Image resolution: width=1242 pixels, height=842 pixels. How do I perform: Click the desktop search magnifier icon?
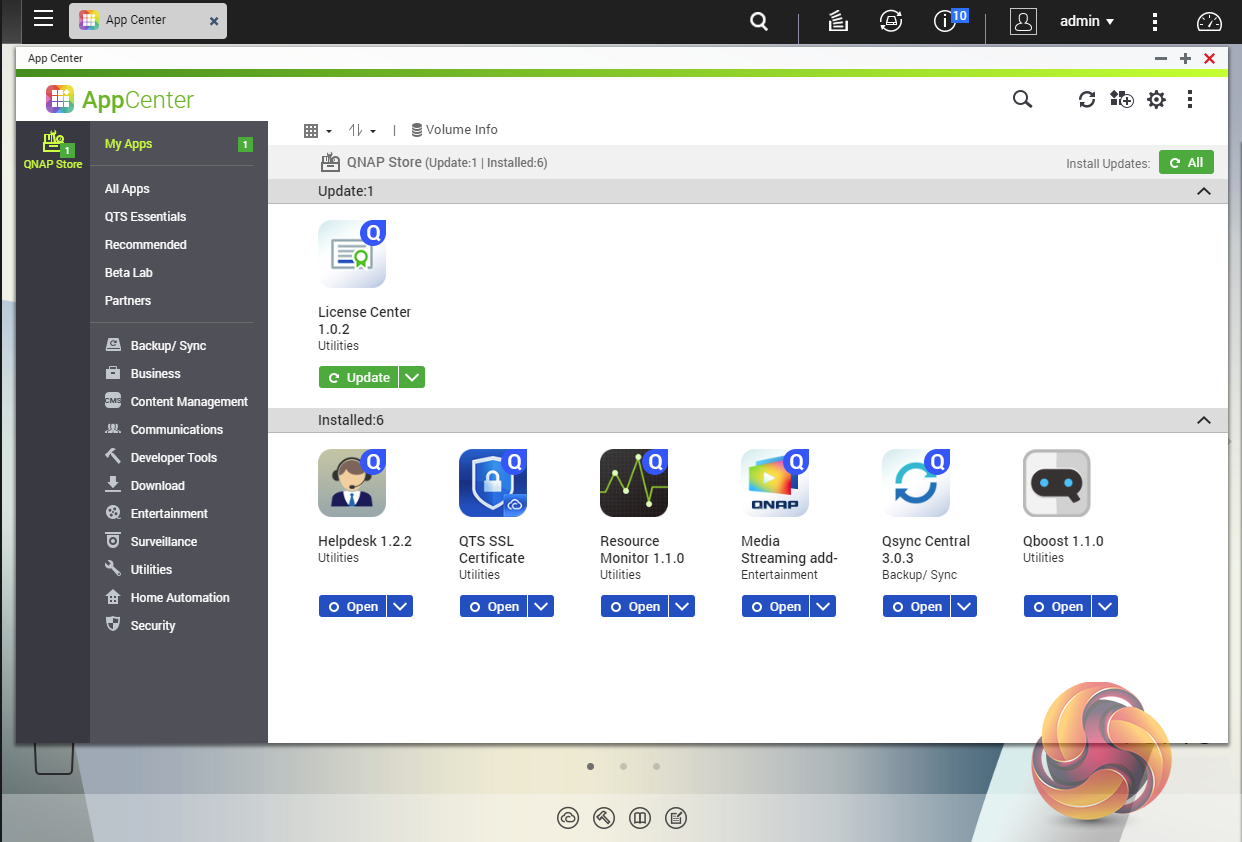coord(759,21)
